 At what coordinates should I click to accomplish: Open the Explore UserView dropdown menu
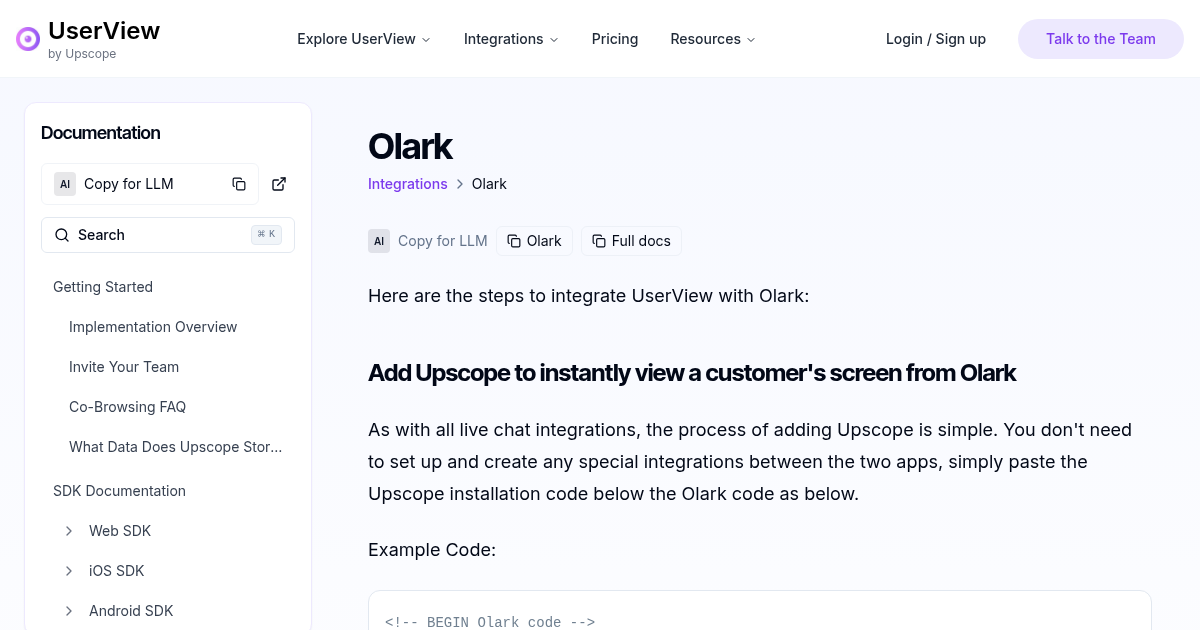pyautogui.click(x=364, y=39)
